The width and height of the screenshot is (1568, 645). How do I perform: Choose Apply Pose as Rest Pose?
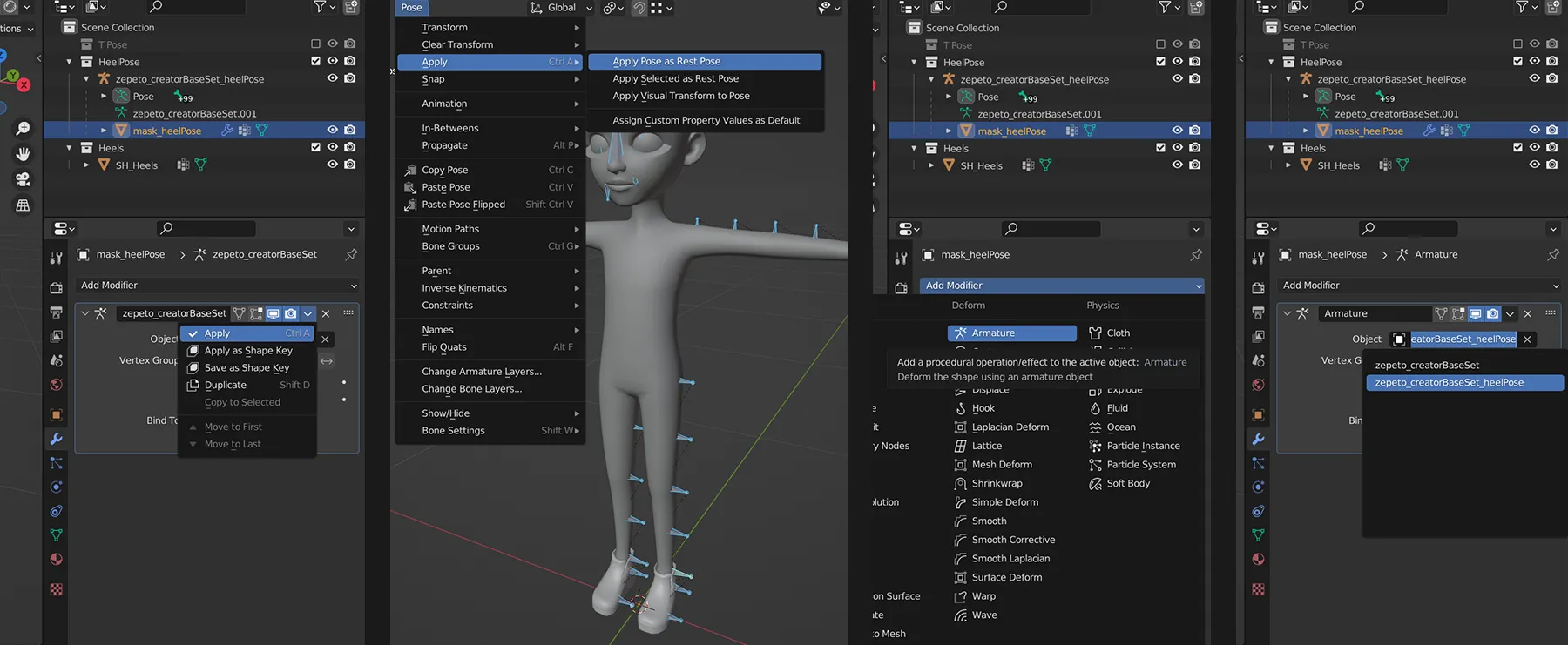pos(705,62)
